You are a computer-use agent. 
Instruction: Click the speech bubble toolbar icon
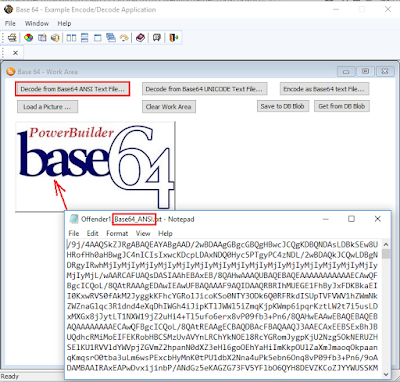[x=157, y=38]
